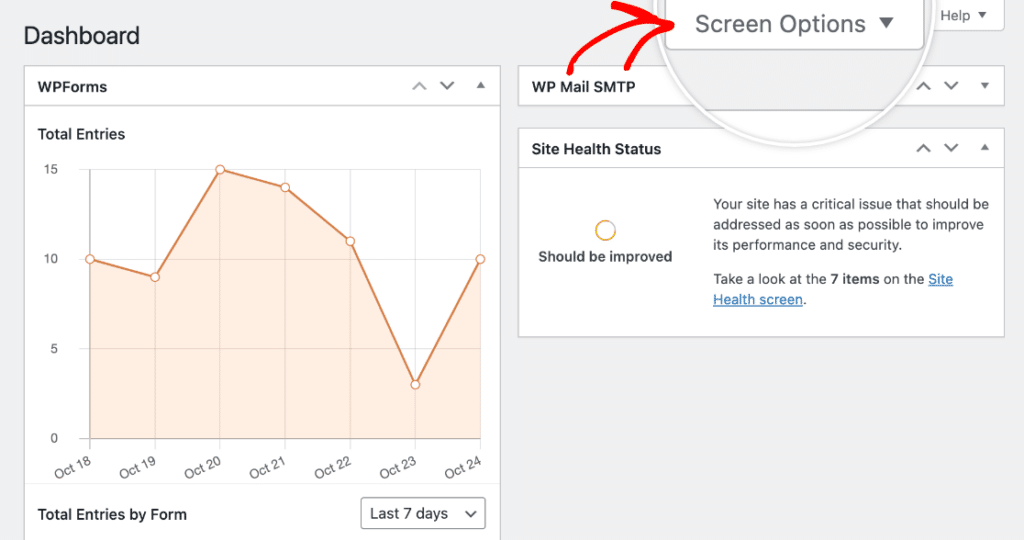Click the Oct 20 data point
1024x540 pixels.
tap(220, 170)
